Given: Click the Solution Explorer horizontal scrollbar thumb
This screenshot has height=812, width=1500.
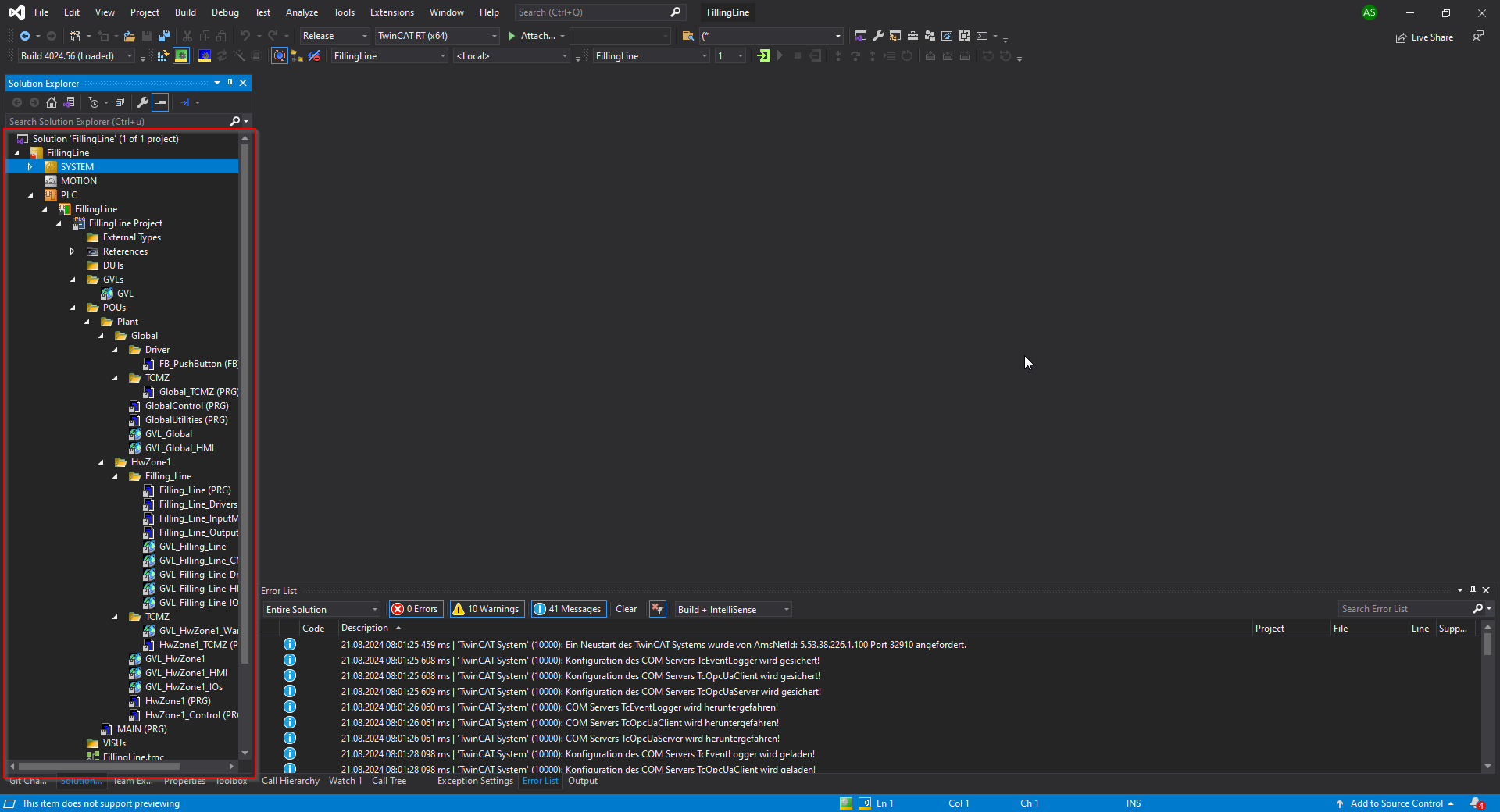Looking at the screenshot, I should tap(99, 766).
